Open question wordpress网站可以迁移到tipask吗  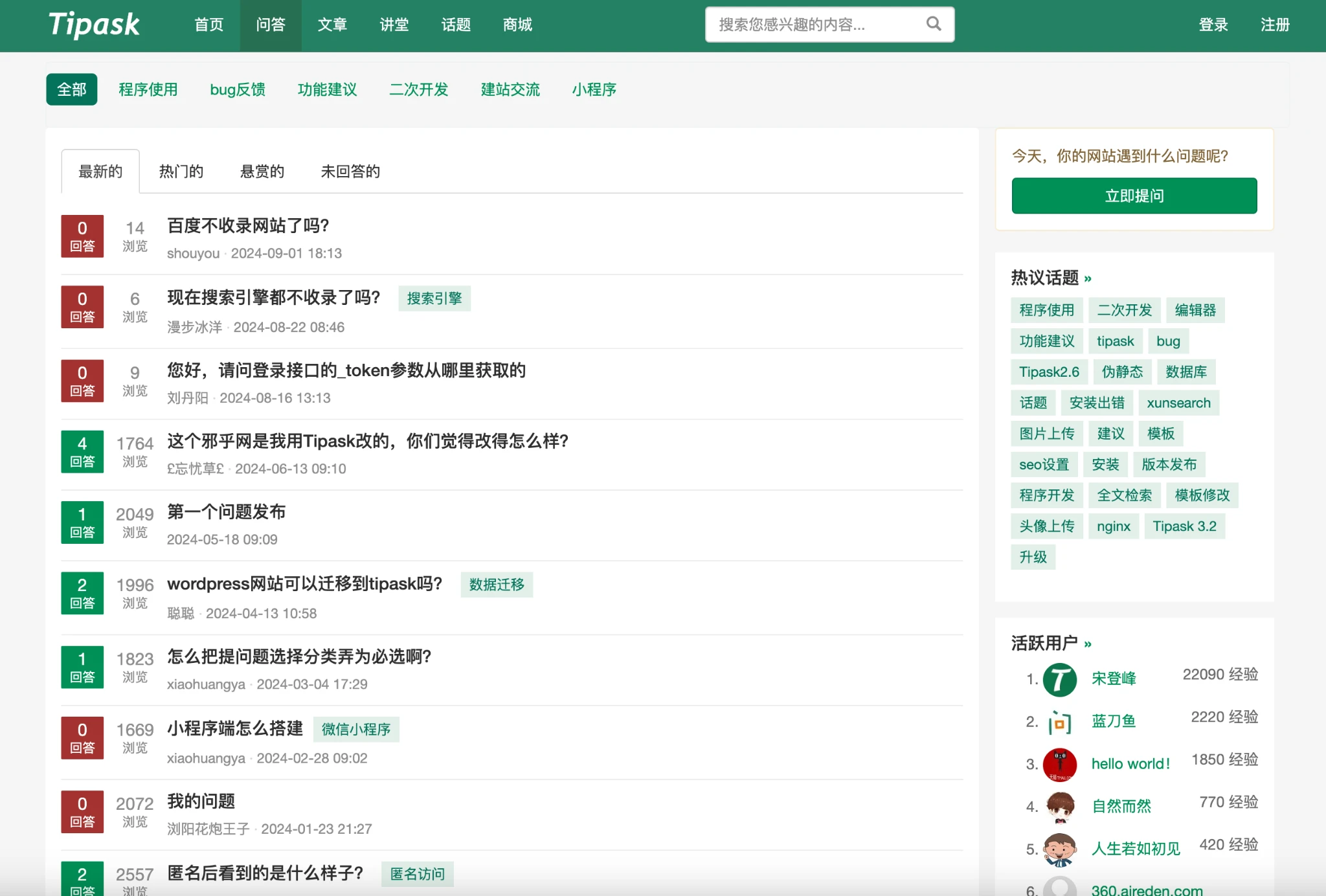304,584
